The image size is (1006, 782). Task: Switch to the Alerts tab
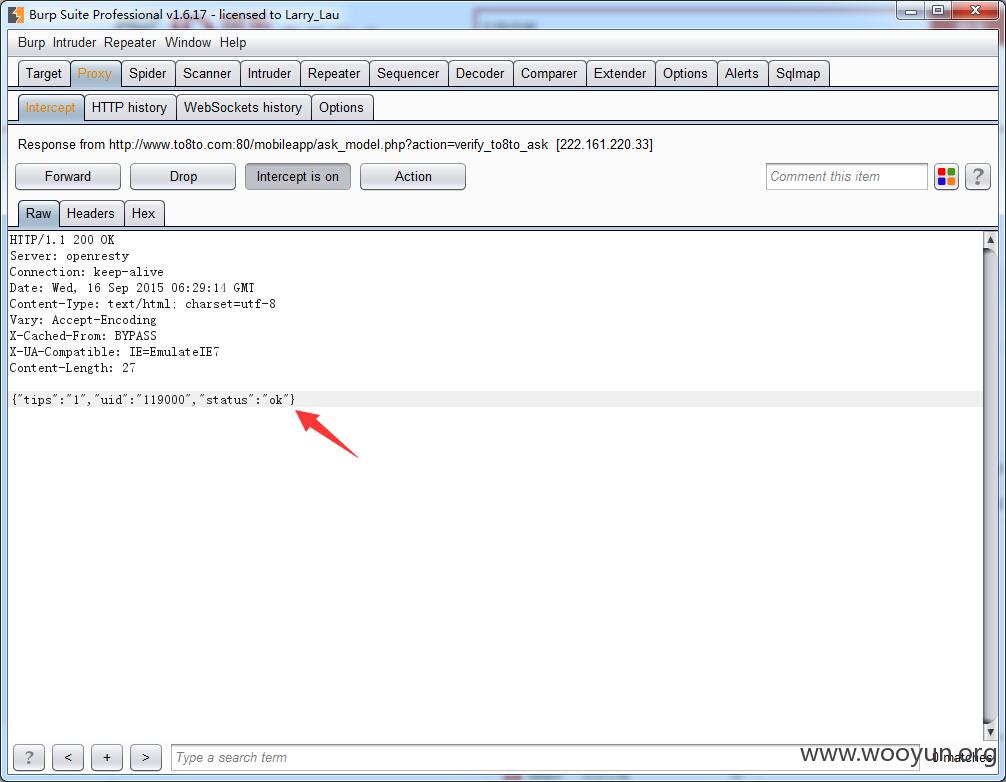(x=742, y=74)
